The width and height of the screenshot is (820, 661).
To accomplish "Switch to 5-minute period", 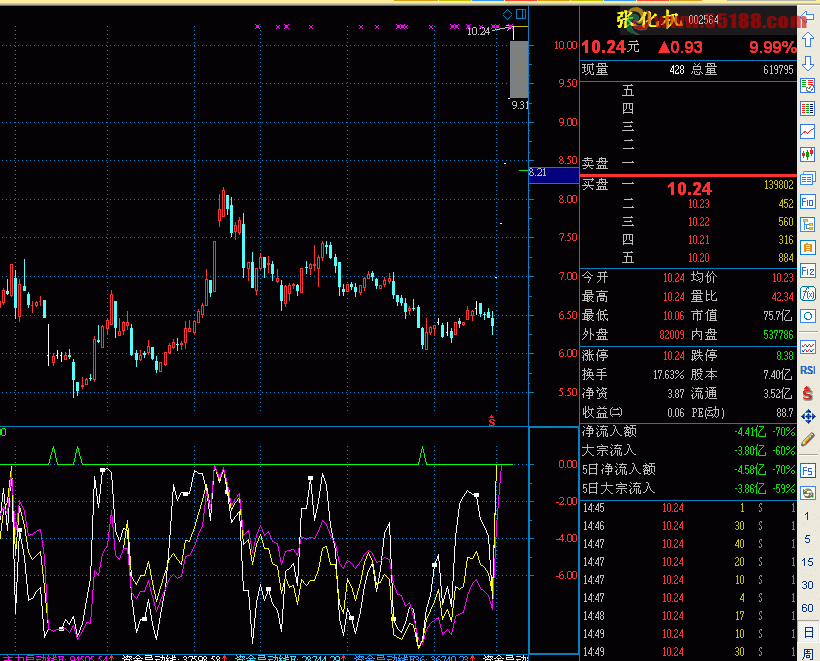I will point(807,539).
